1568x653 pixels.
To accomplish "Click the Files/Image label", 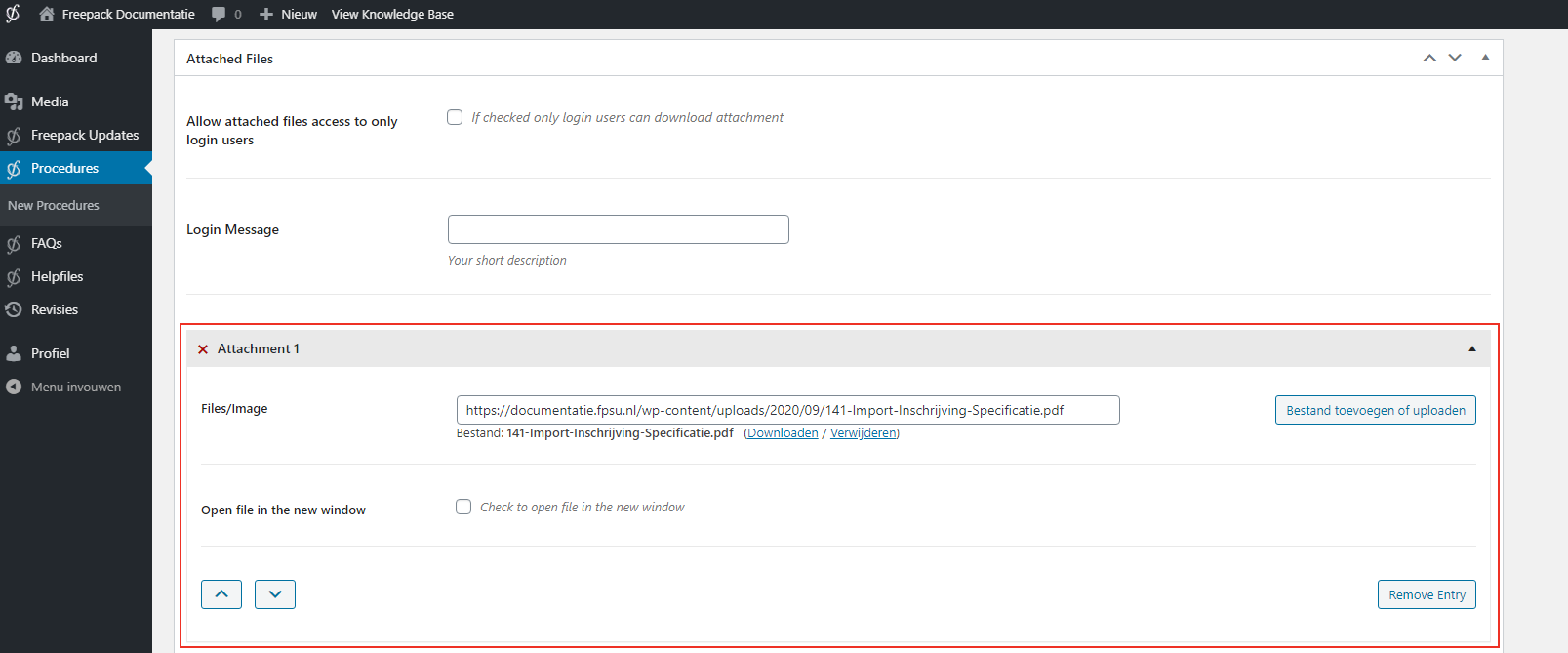I will tap(234, 409).
